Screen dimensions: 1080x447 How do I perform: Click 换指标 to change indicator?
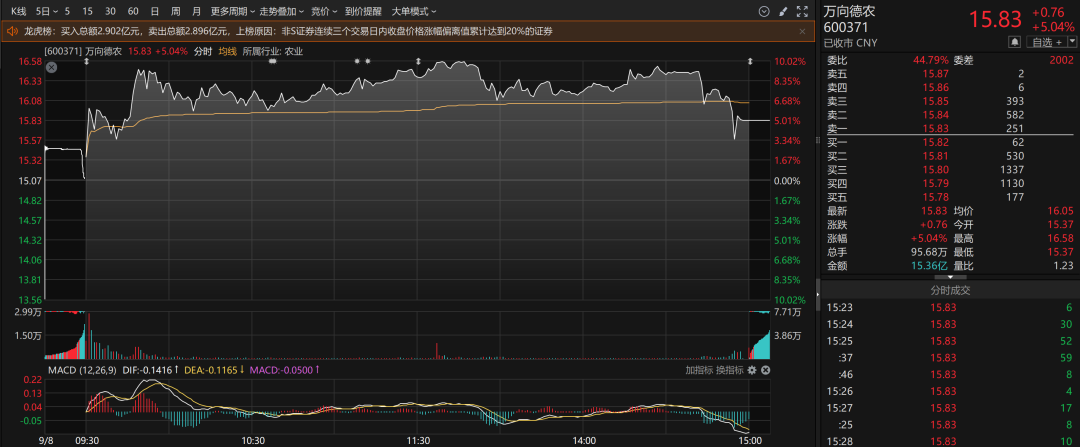pos(729,371)
